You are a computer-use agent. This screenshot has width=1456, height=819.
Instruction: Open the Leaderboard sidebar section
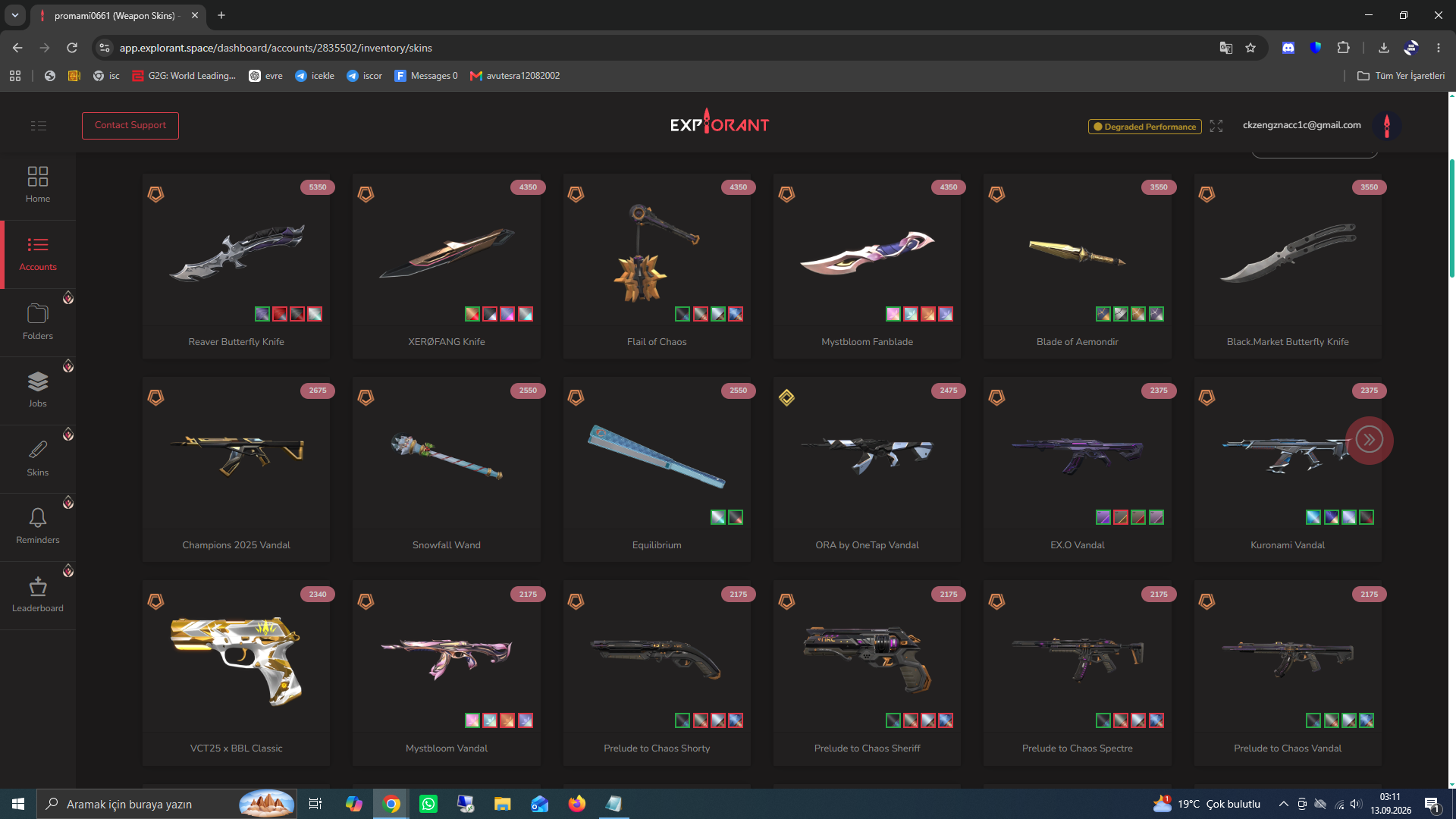(38, 595)
